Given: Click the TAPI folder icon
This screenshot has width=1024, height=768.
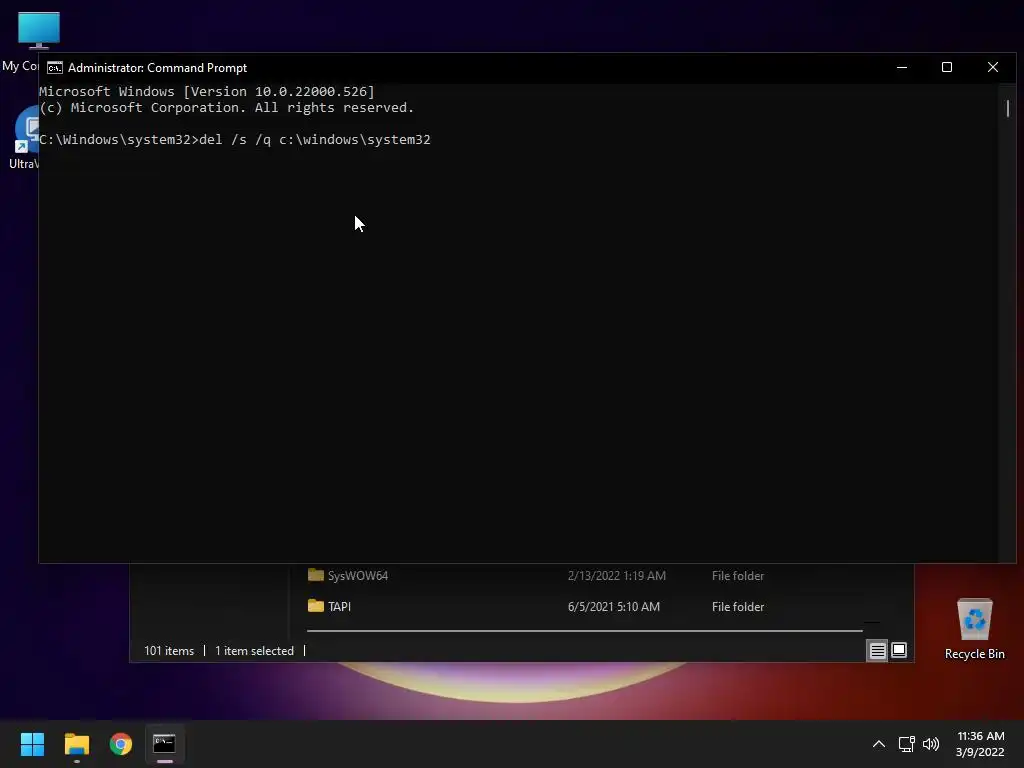Looking at the screenshot, I should tap(315, 606).
